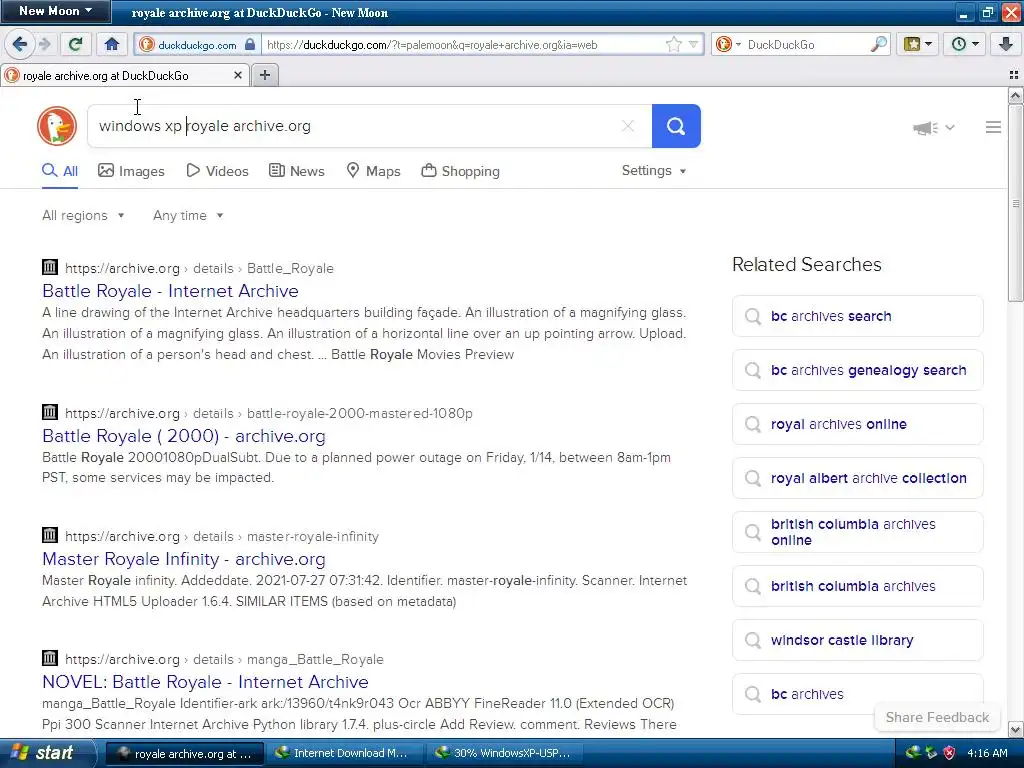Click archive.org favicon beside Battle_Royale URL
1024x768 pixels.
tap(50, 267)
